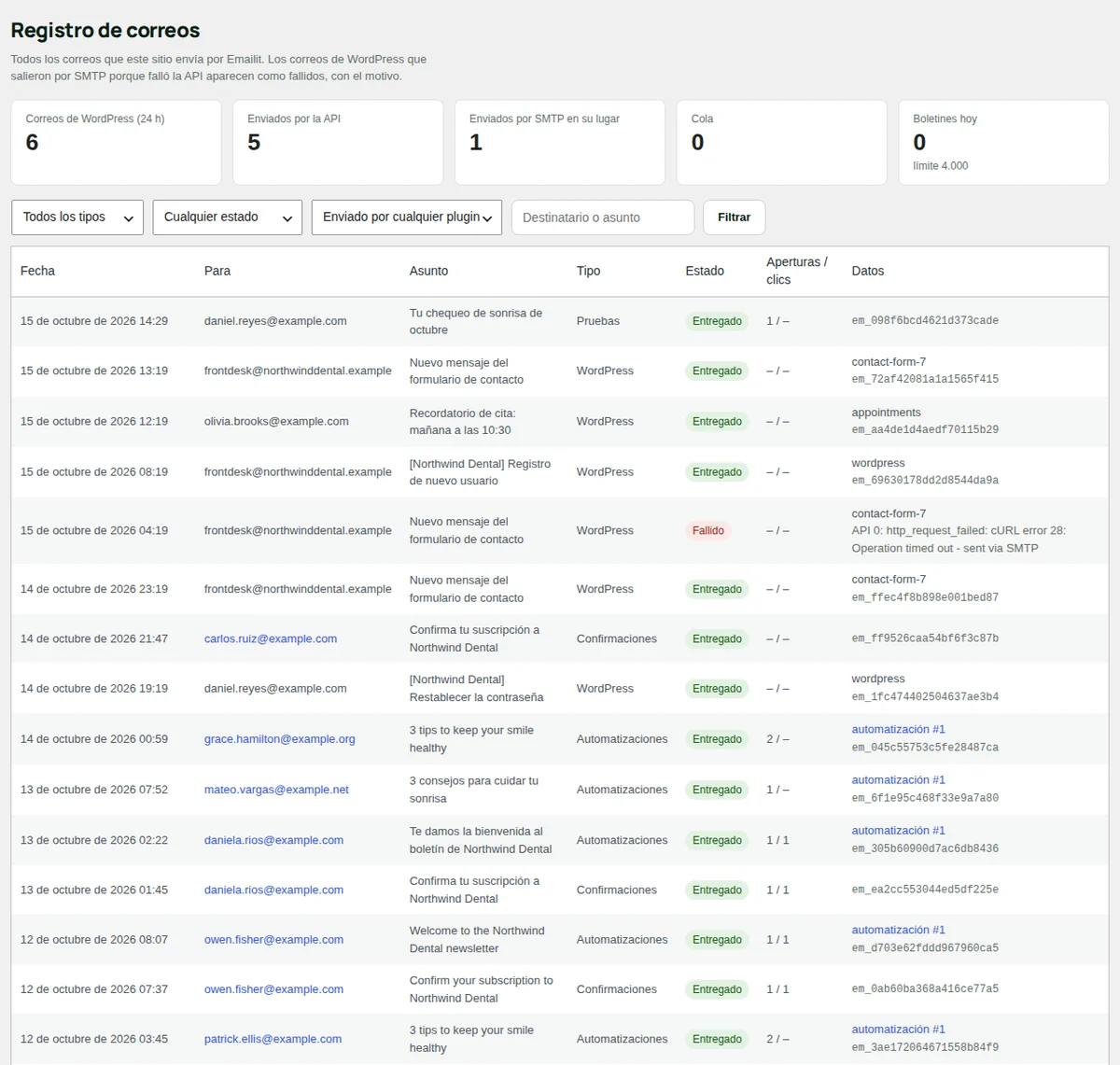Click date '15 de octubre de 2026 04:19'

(x=94, y=530)
